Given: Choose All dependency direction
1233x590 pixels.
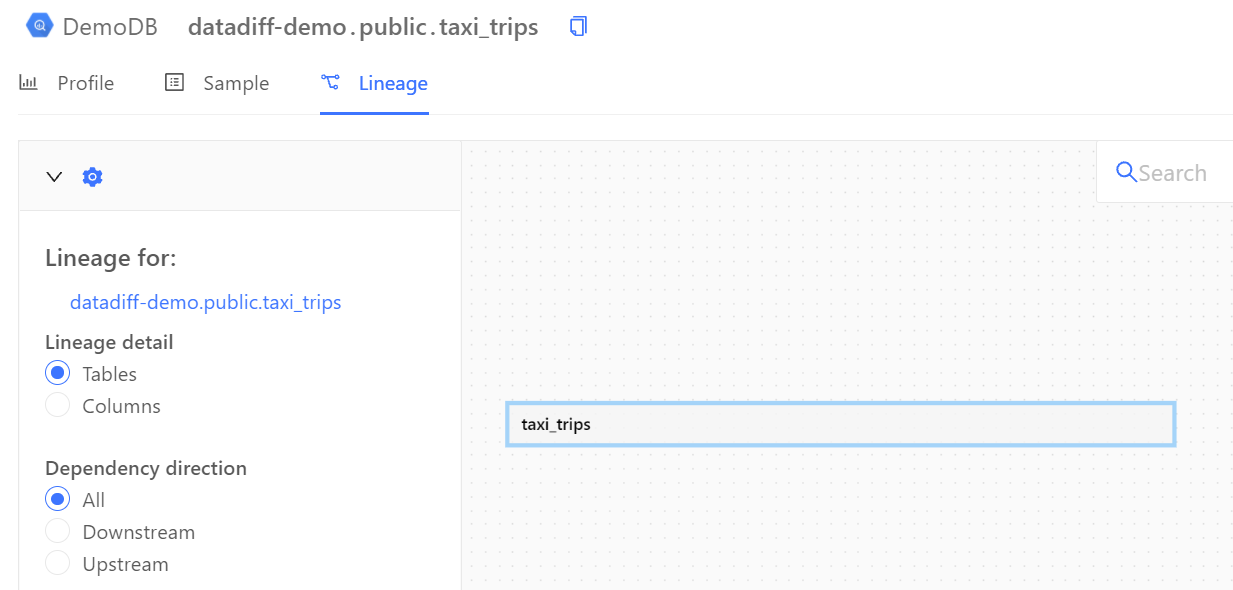Looking at the screenshot, I should pos(58,499).
